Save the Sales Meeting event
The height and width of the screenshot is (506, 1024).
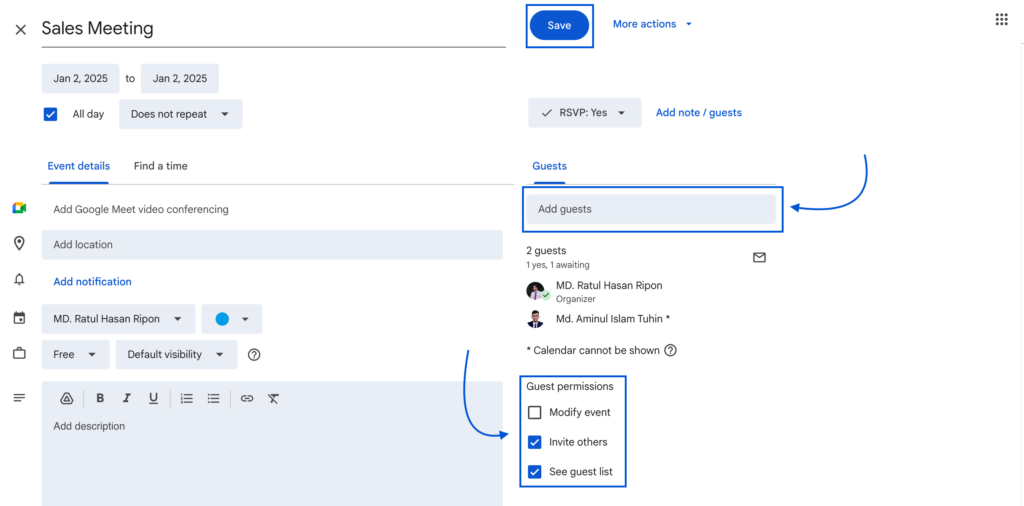(x=559, y=25)
